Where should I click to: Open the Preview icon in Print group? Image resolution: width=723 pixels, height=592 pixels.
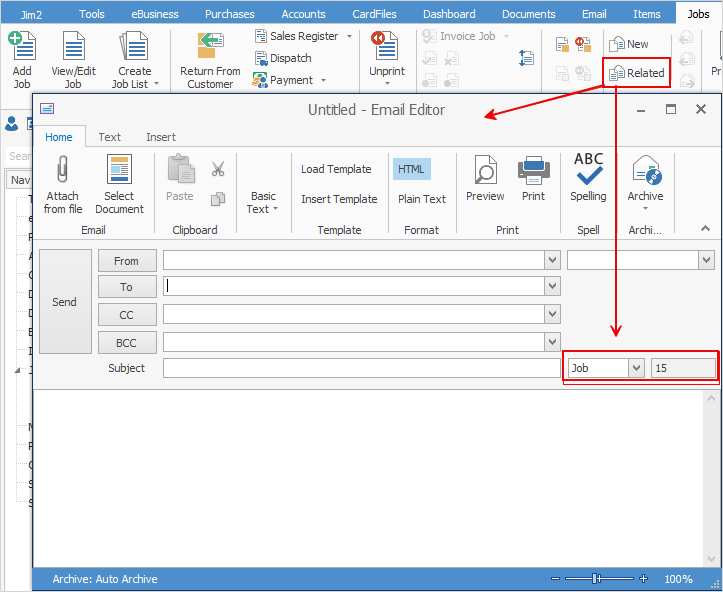[485, 169]
